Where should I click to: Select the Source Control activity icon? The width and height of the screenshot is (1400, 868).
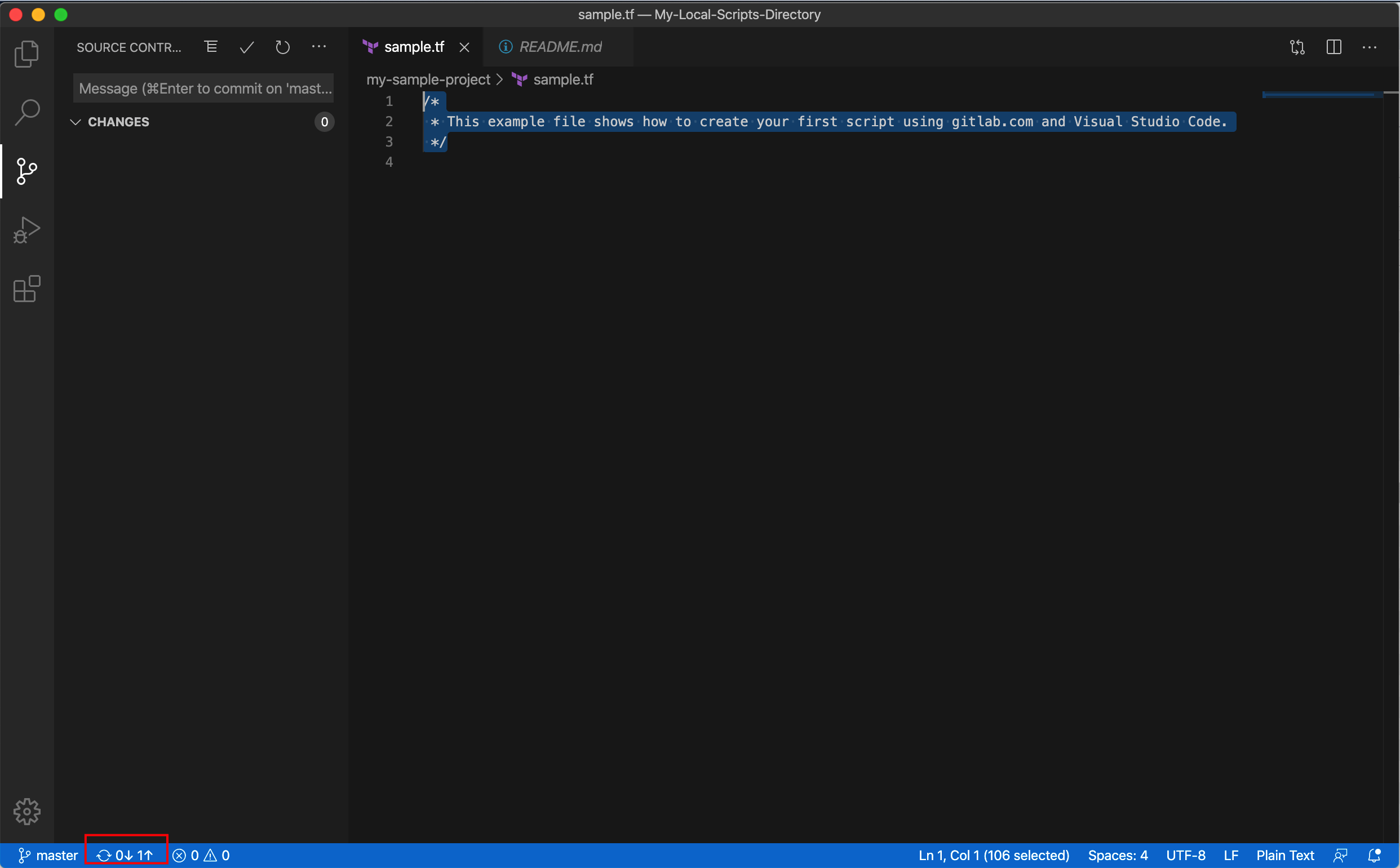click(x=26, y=171)
